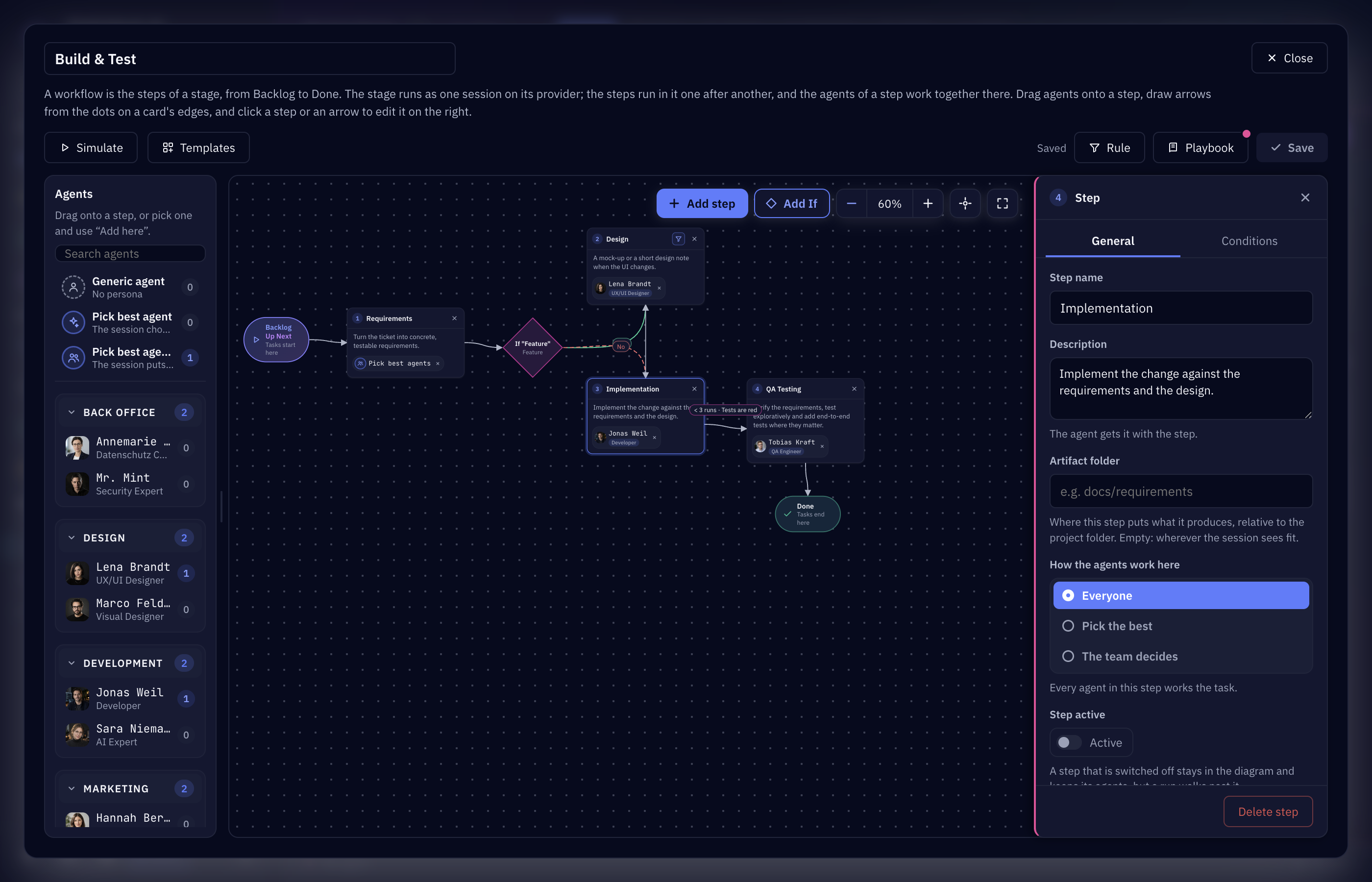Click the Add If button
This screenshot has height=882, width=1372.
click(x=792, y=203)
